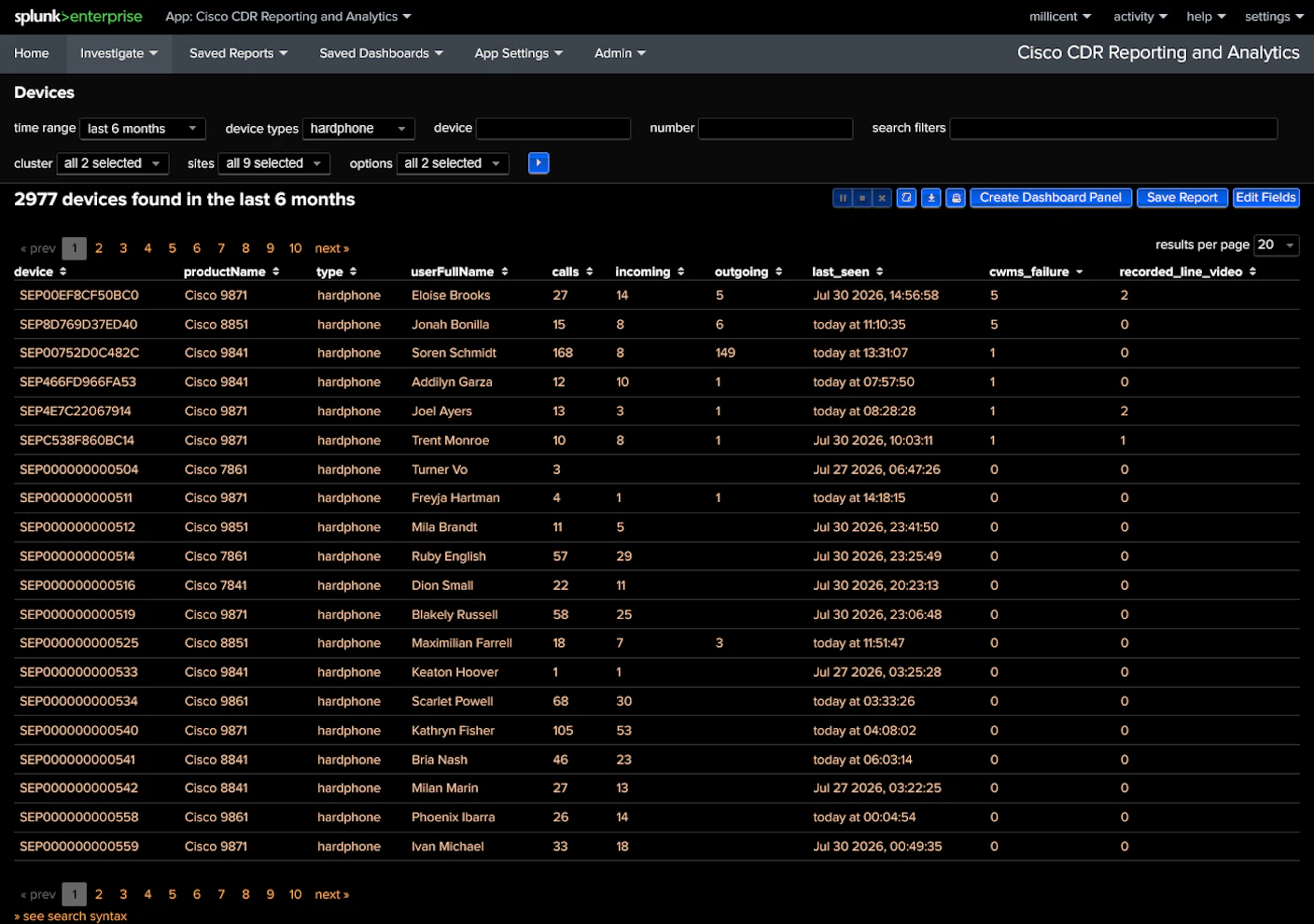Screen dimensions: 1314x924
Task: Click next in the bottom pagination
Action: [332, 894]
